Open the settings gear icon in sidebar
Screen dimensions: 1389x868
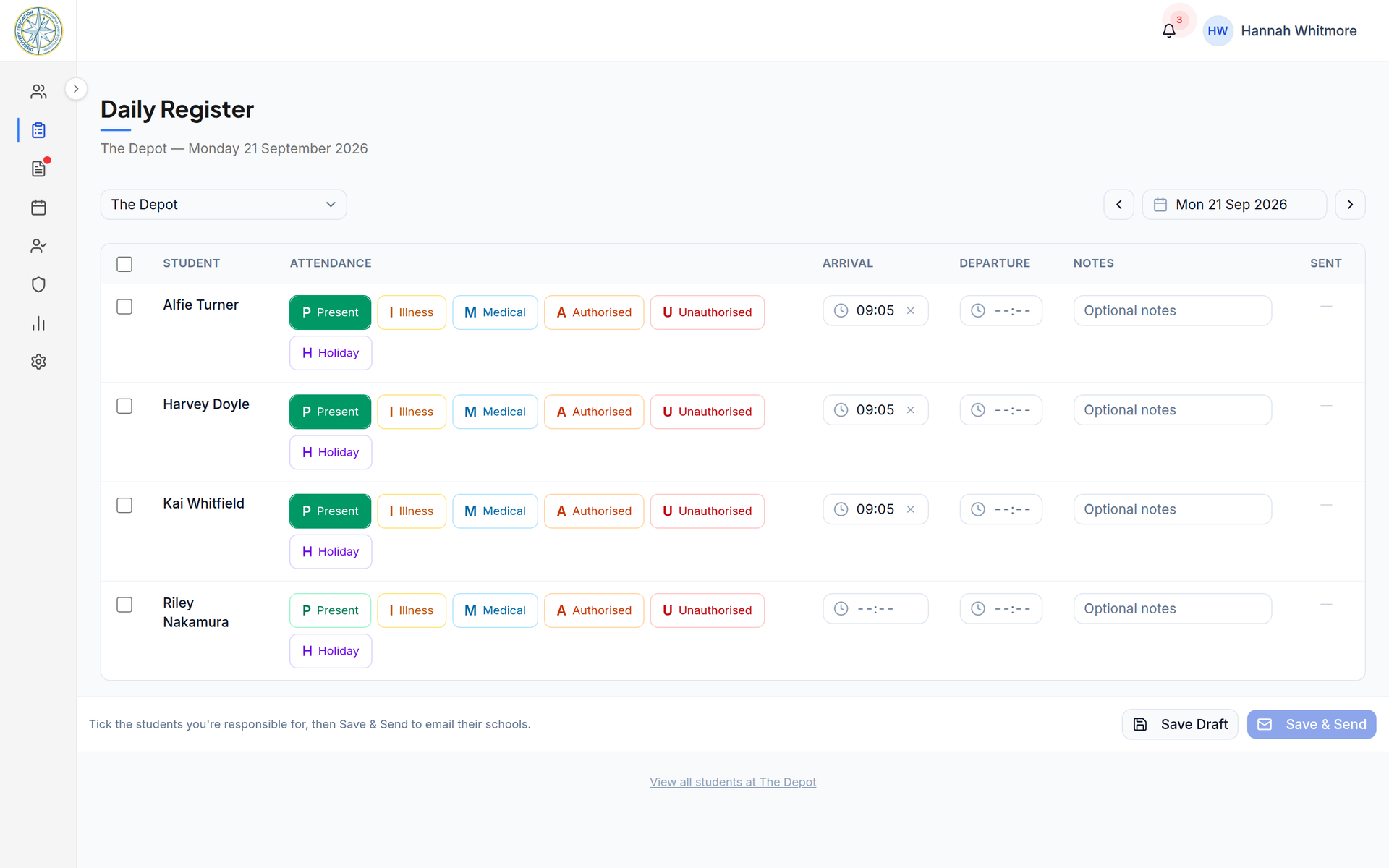(38, 362)
